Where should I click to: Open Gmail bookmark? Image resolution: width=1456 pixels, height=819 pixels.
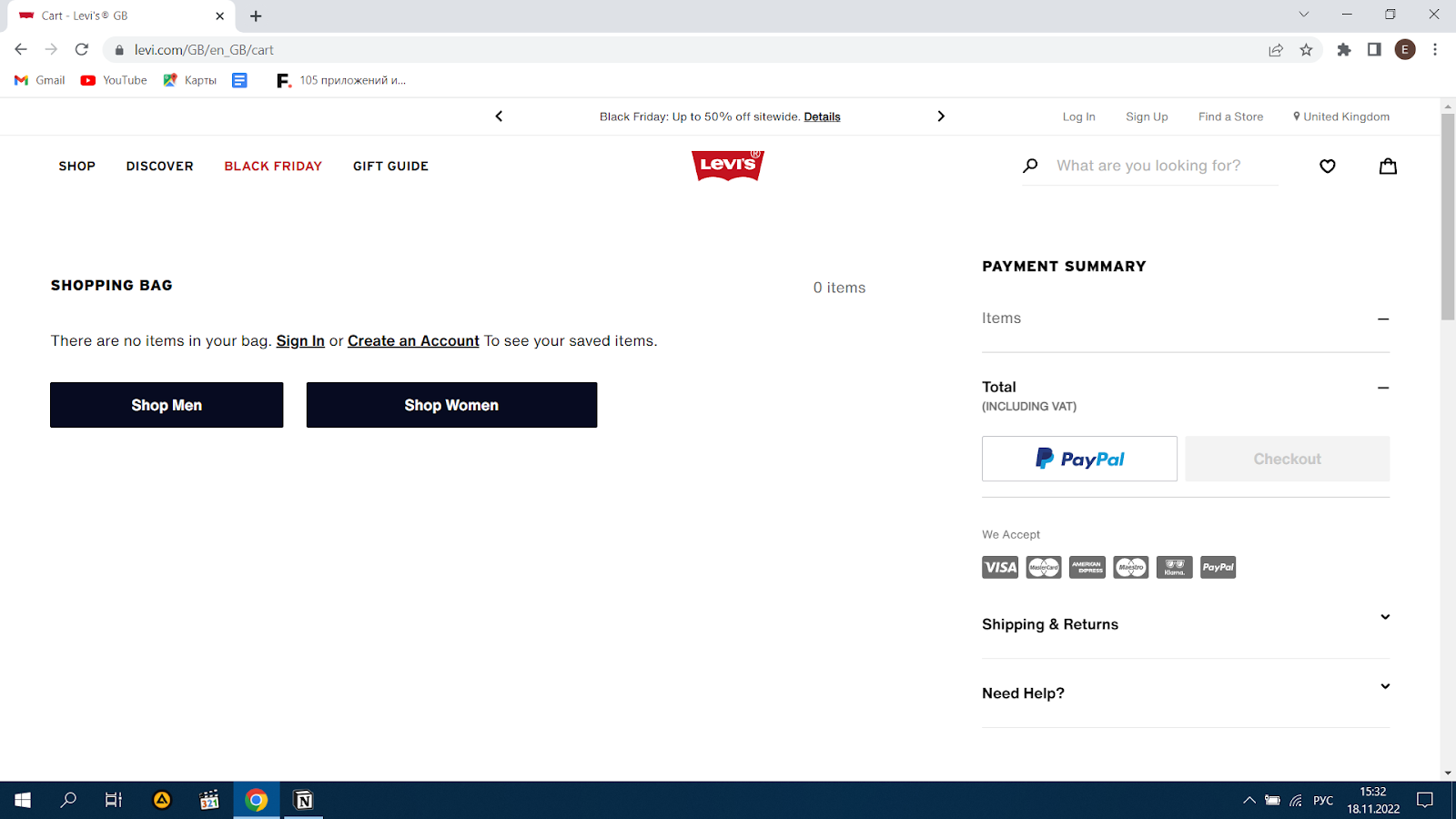click(x=40, y=80)
